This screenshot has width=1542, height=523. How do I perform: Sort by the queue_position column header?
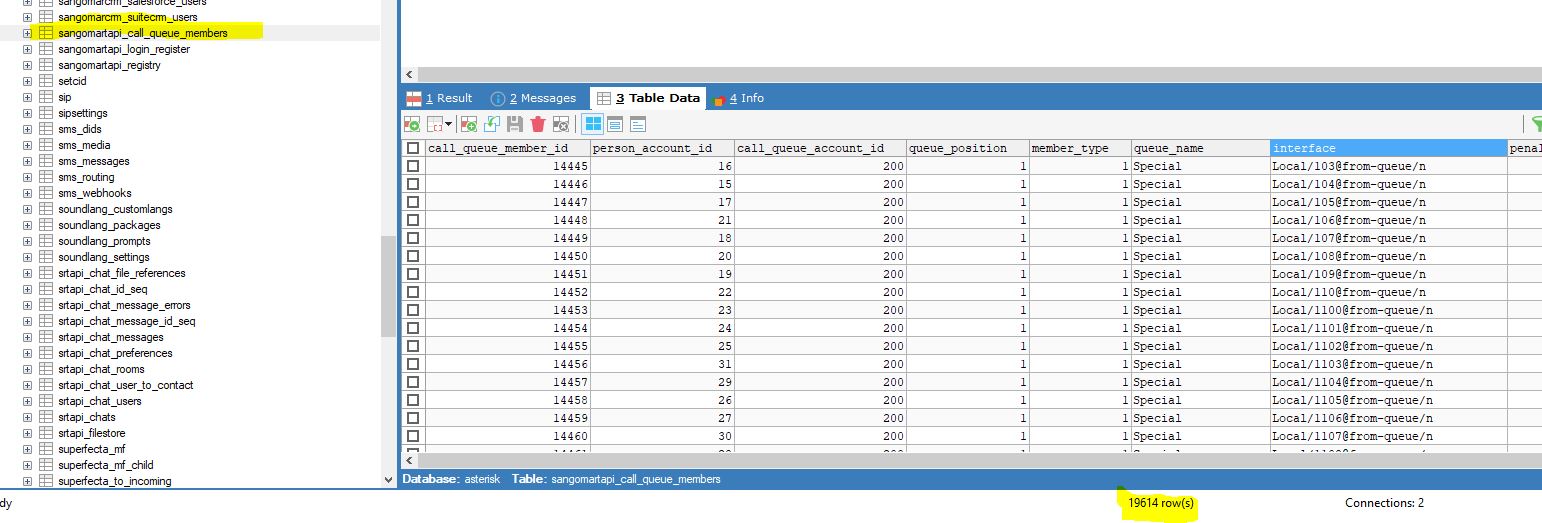[x=966, y=148]
